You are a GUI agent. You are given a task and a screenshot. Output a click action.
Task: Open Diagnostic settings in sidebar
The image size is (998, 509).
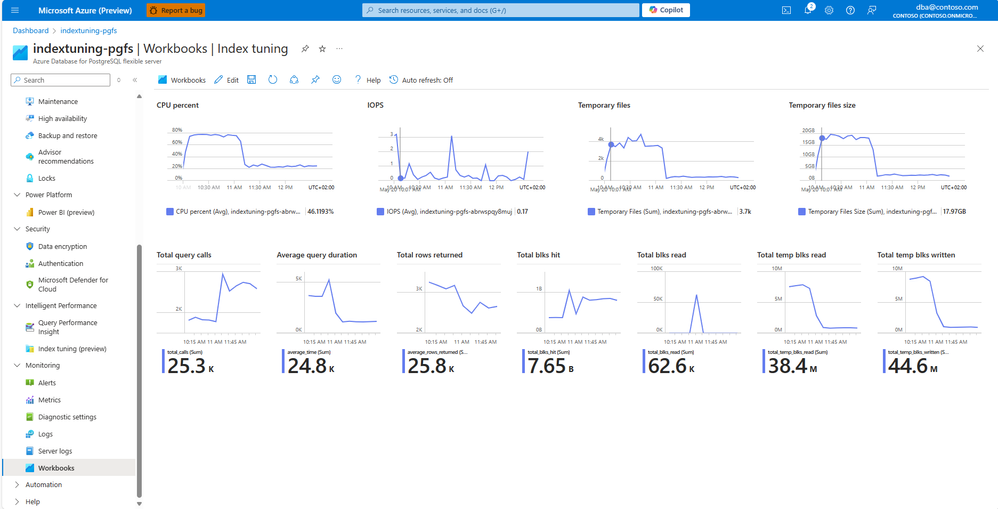[69, 417]
